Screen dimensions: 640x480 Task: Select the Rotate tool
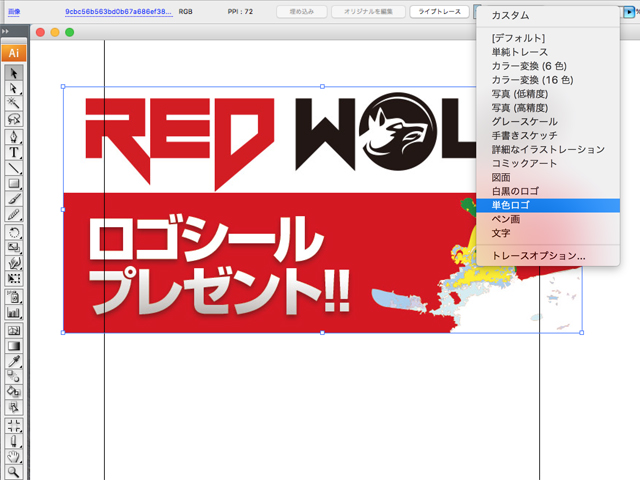click(x=14, y=232)
